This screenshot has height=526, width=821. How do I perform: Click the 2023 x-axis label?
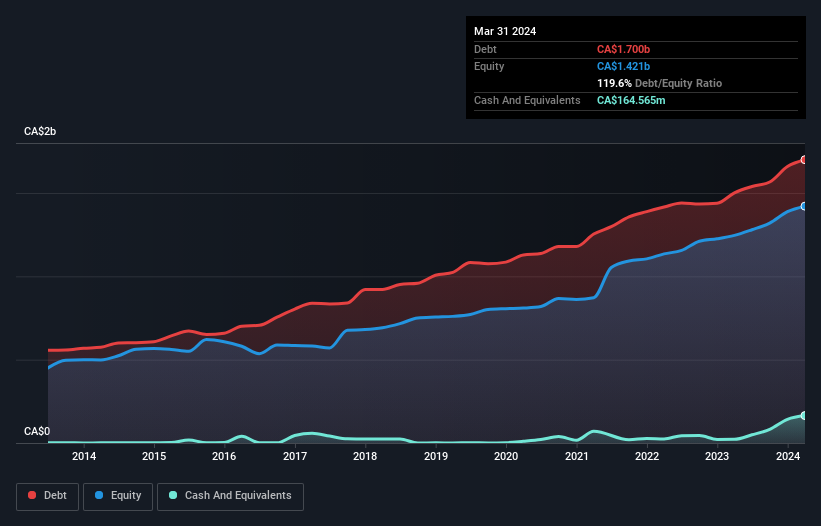click(x=717, y=456)
